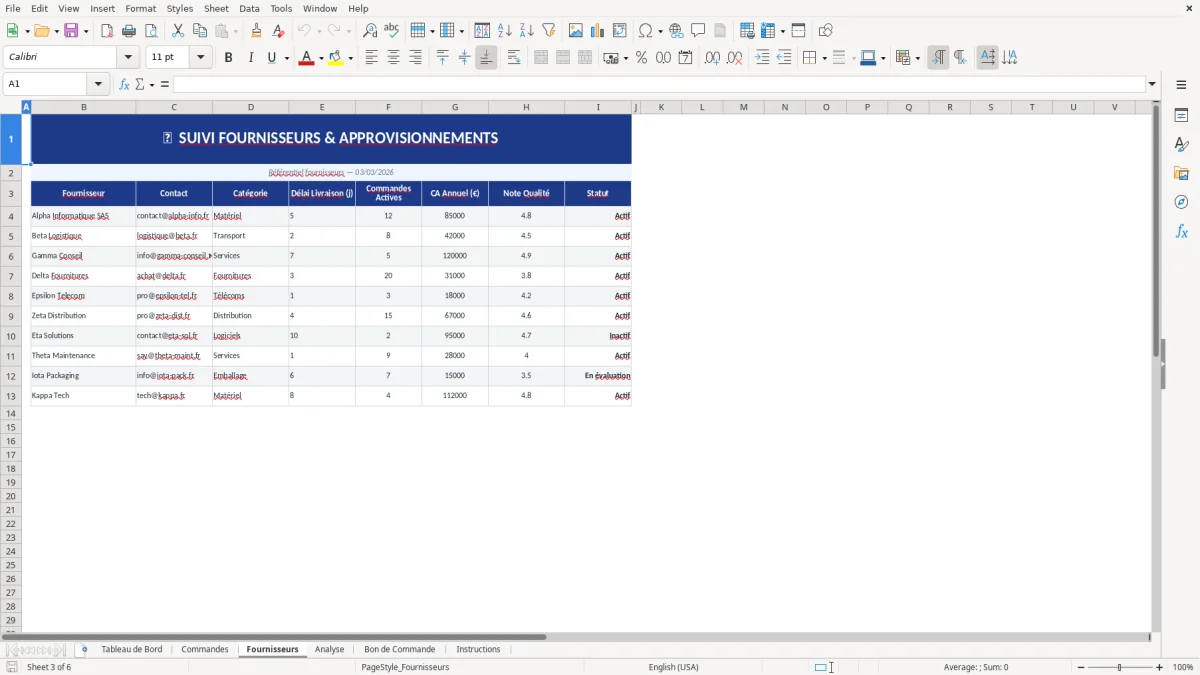Open the borders dropdown
Viewport: 1200px width, 675px height.
click(825, 58)
